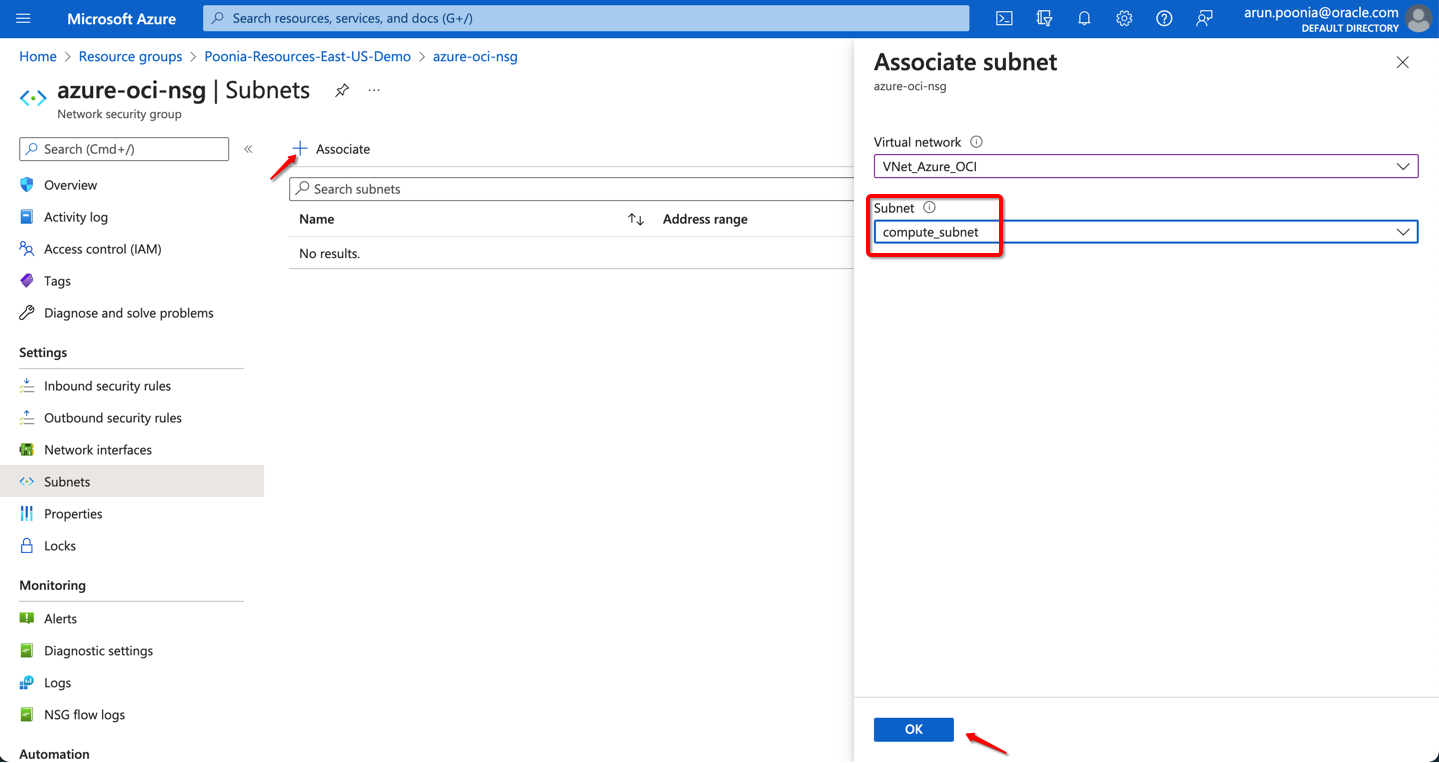The width and height of the screenshot is (1439, 763).
Task: Go to Activity log
Action: pyautogui.click(x=76, y=217)
